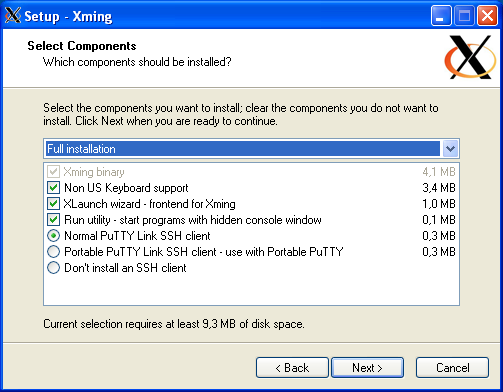Open the installation type dropdown arrow

pyautogui.click(x=450, y=148)
